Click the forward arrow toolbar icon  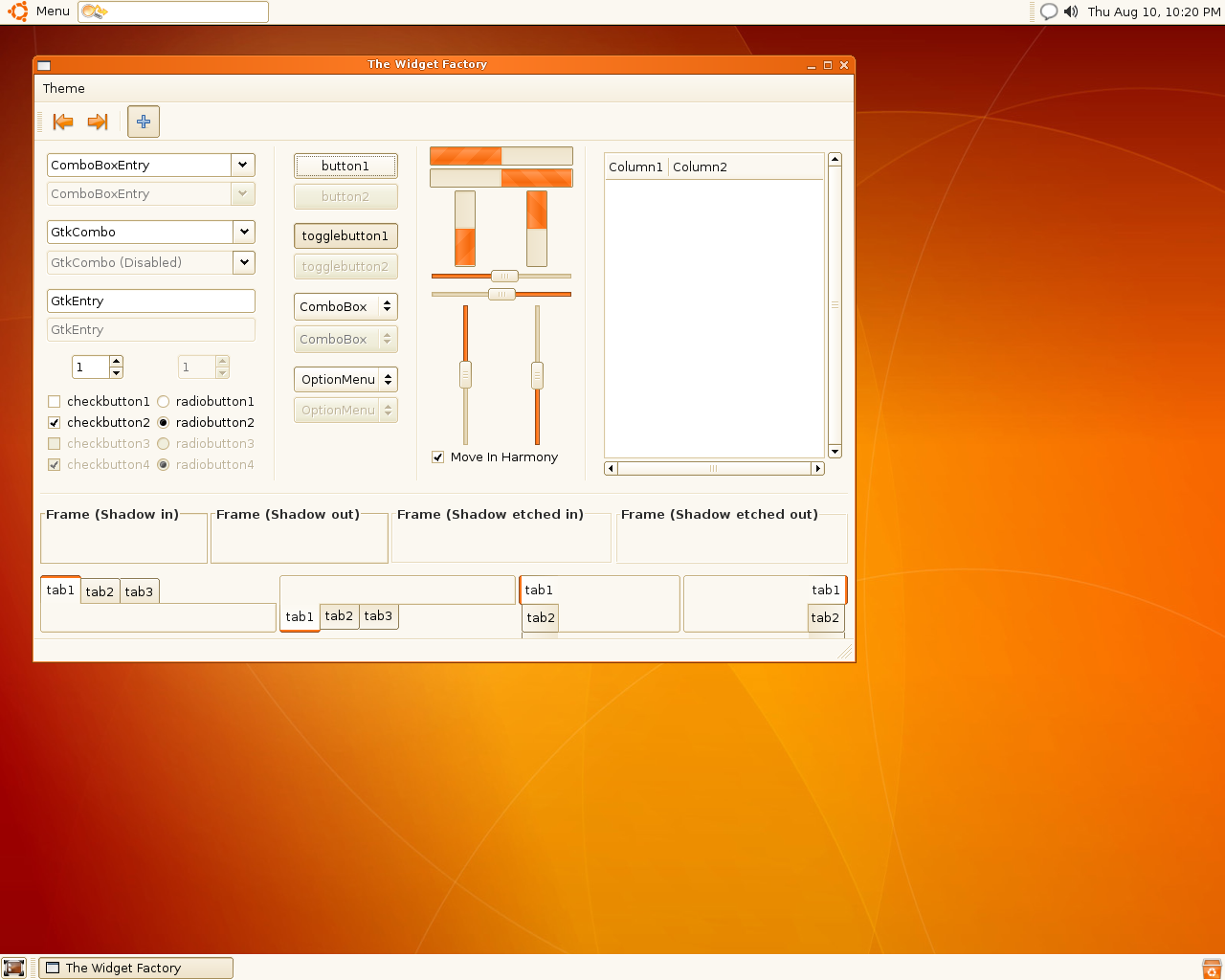[x=98, y=122]
